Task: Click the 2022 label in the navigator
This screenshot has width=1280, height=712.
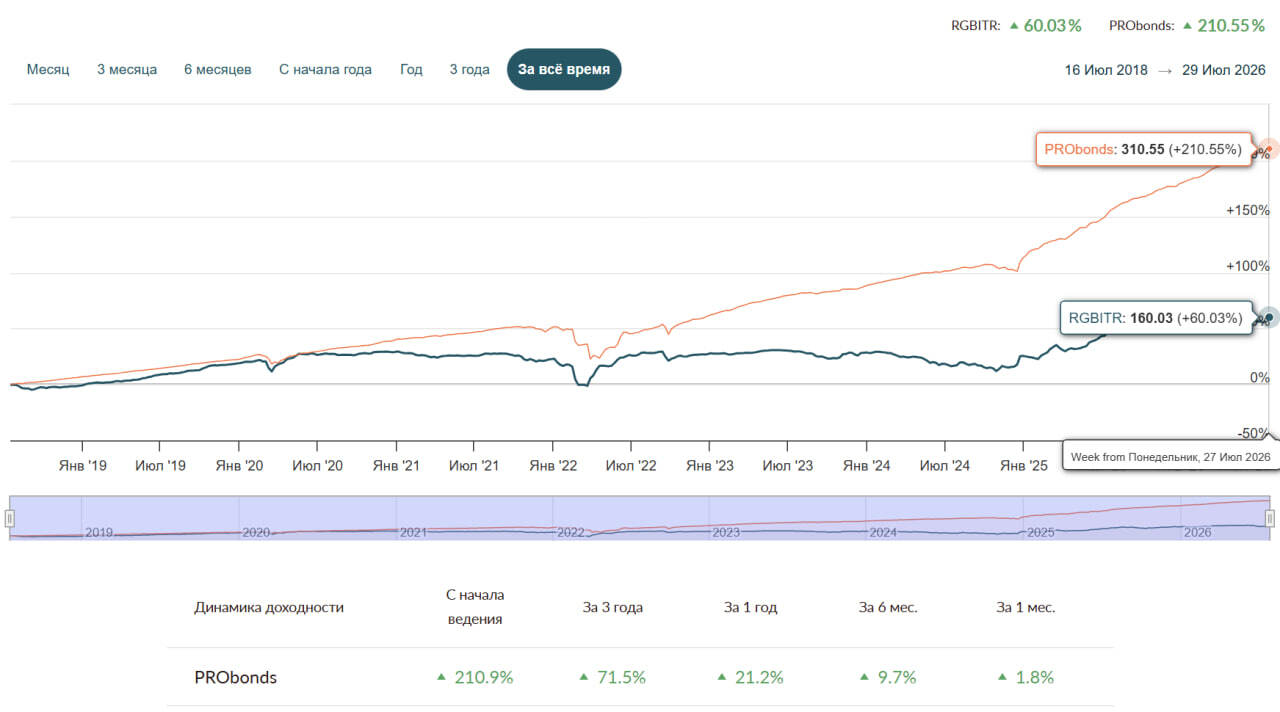Action: pyautogui.click(x=570, y=532)
